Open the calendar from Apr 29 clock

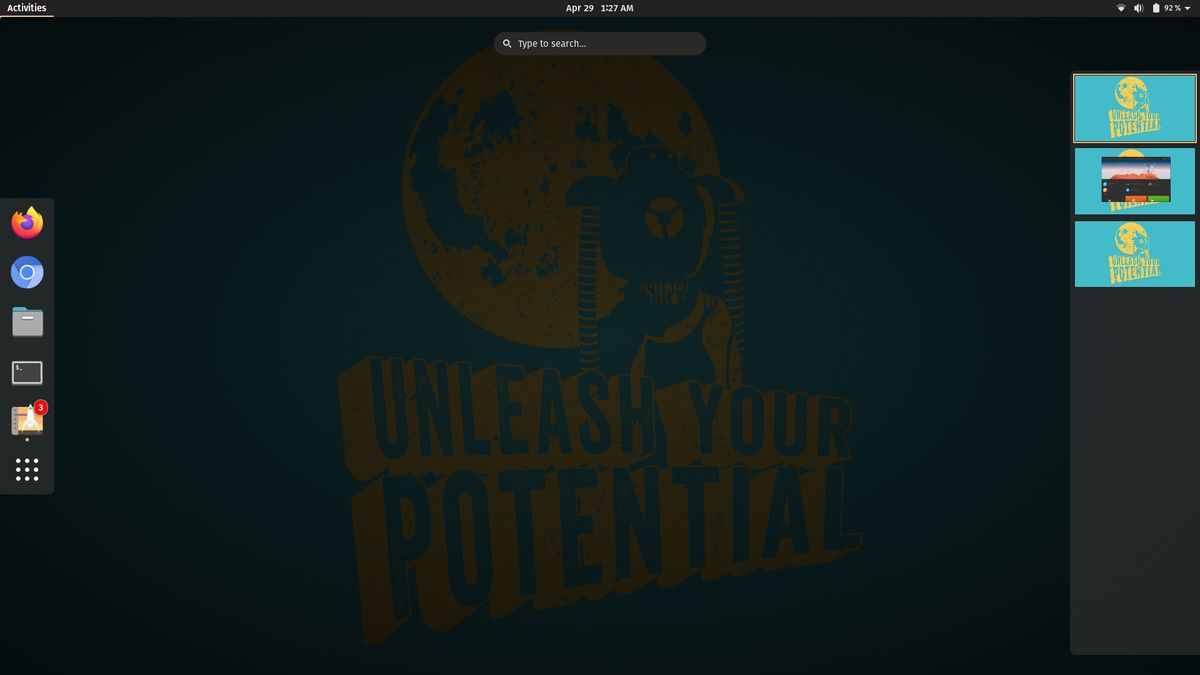(x=599, y=8)
